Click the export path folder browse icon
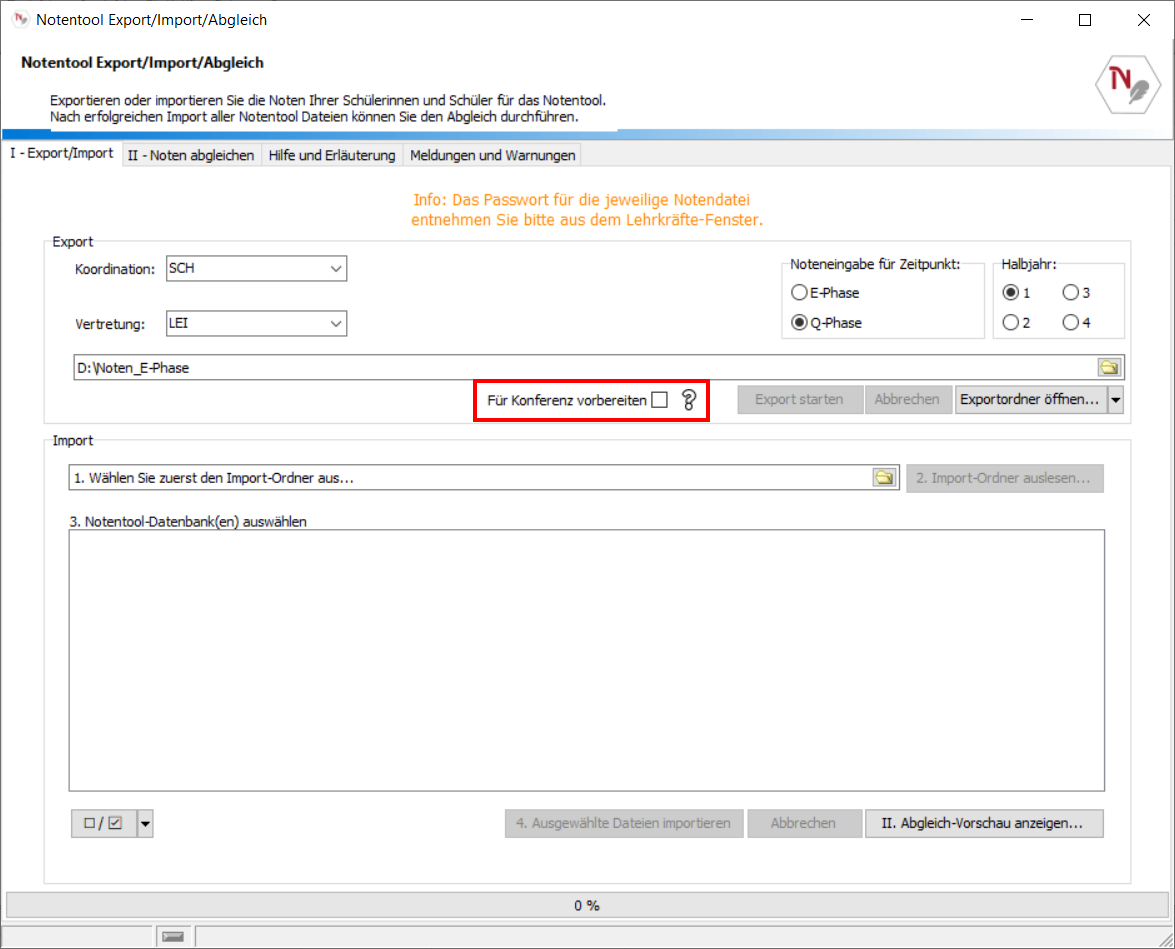Viewport: 1175px width, 949px height. tap(1109, 367)
